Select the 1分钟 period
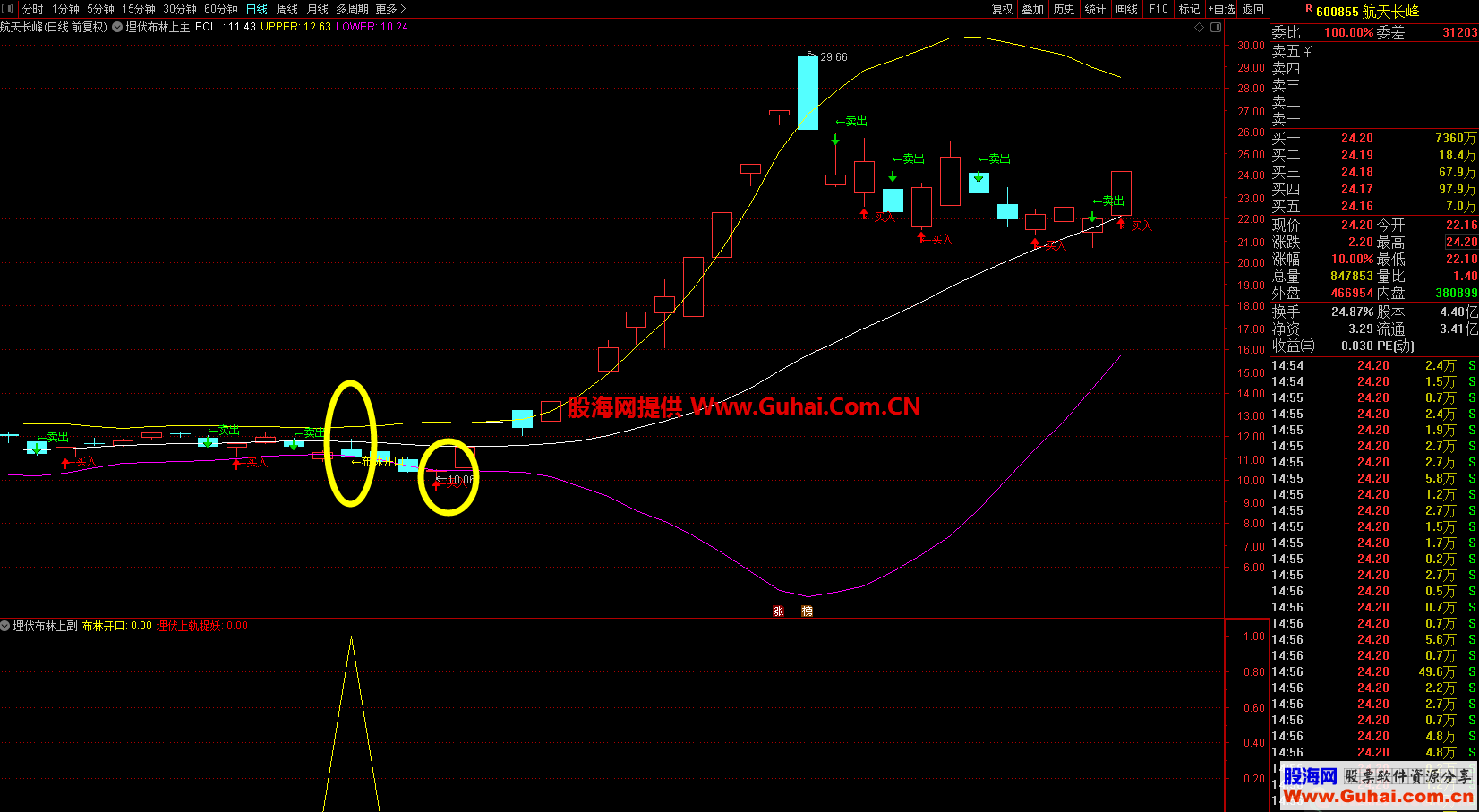The image size is (1479, 812). coord(65,9)
